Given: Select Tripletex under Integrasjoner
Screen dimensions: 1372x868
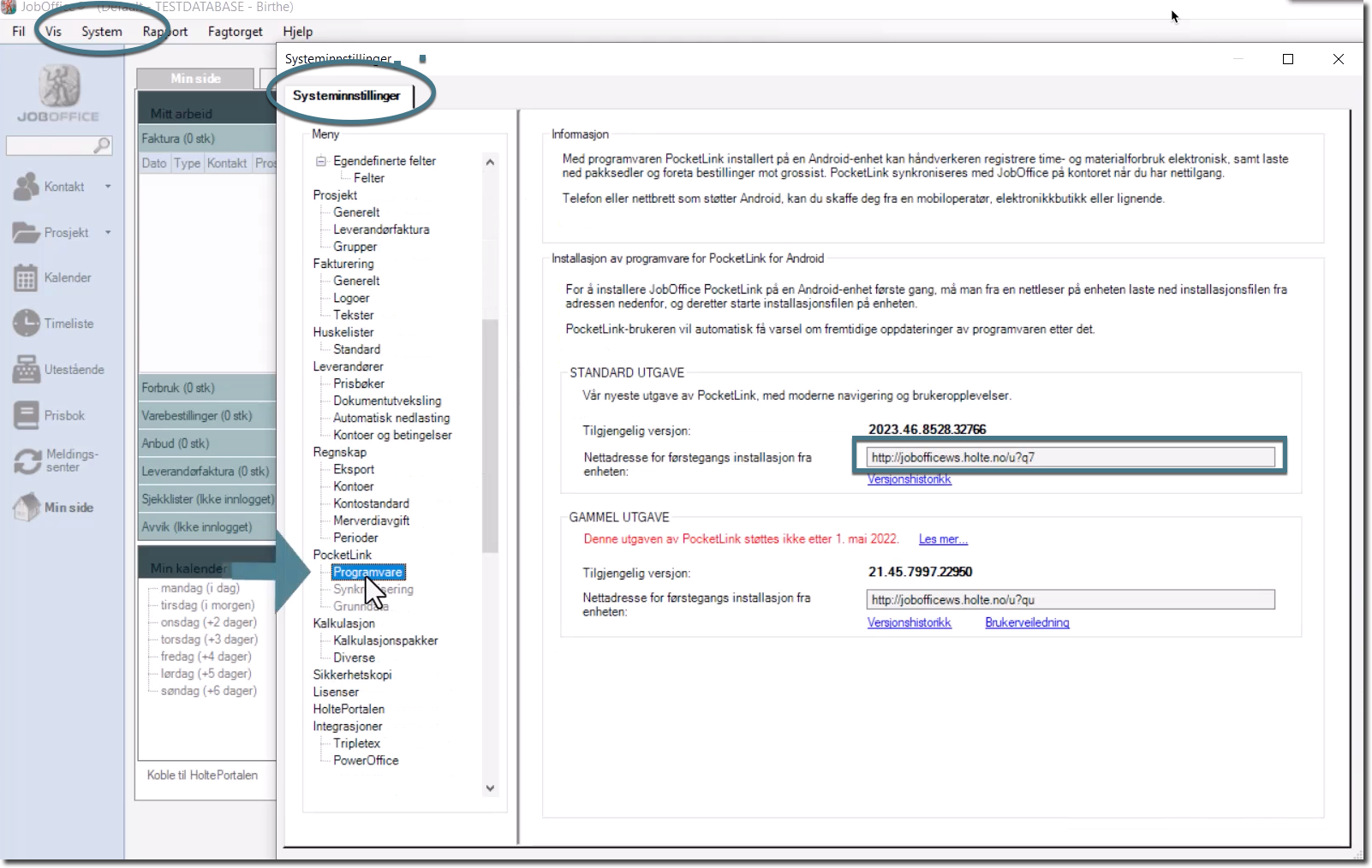Looking at the screenshot, I should pyautogui.click(x=356, y=743).
